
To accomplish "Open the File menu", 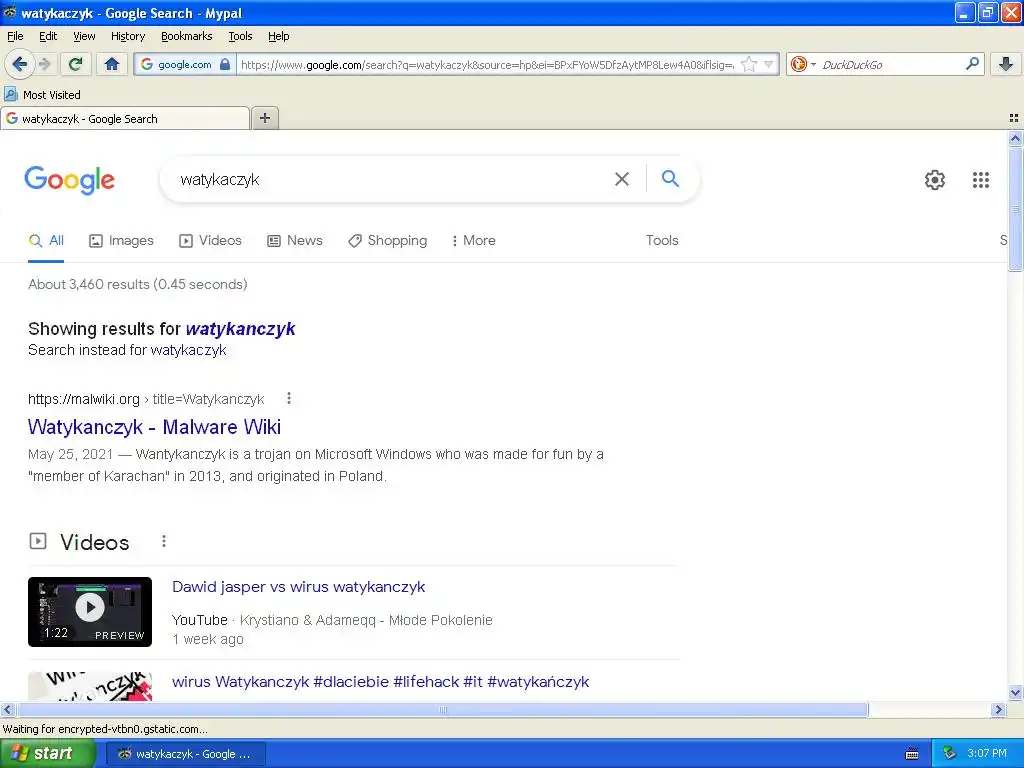I will point(15,36).
